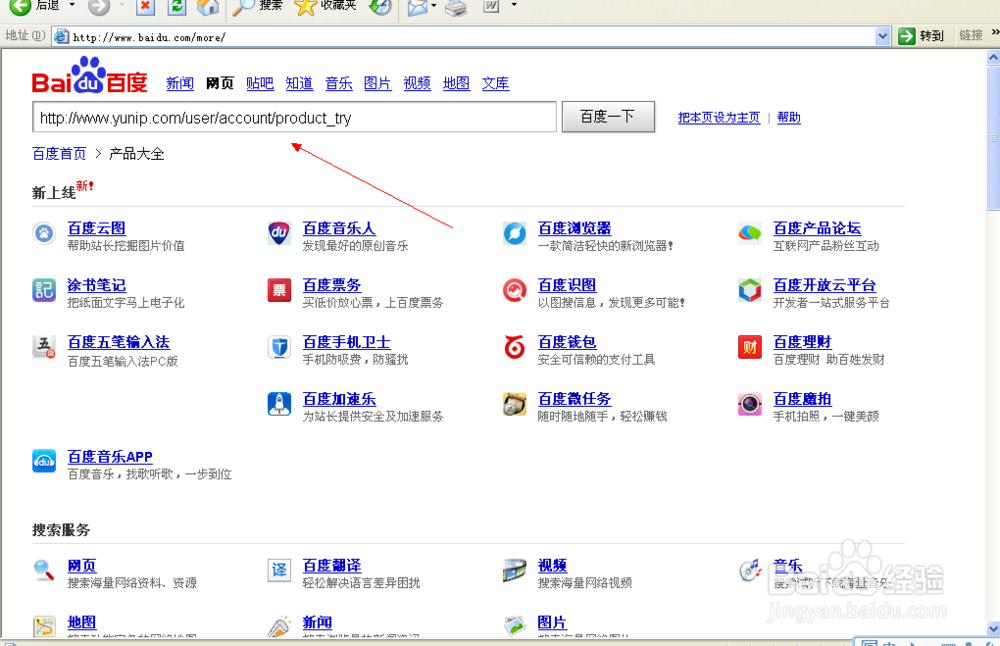Switch to the 音乐 tab
This screenshot has width=1000, height=646.
click(339, 83)
